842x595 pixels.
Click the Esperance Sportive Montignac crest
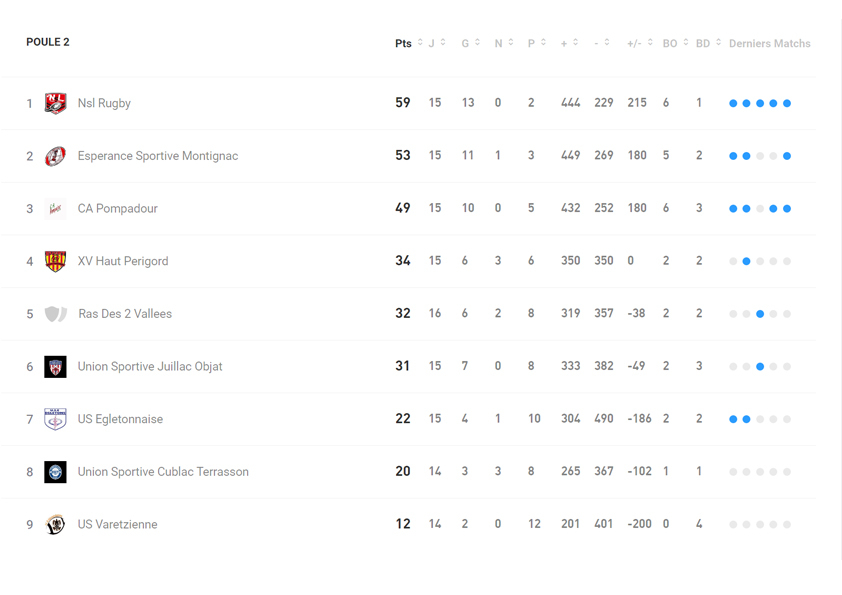[56, 156]
